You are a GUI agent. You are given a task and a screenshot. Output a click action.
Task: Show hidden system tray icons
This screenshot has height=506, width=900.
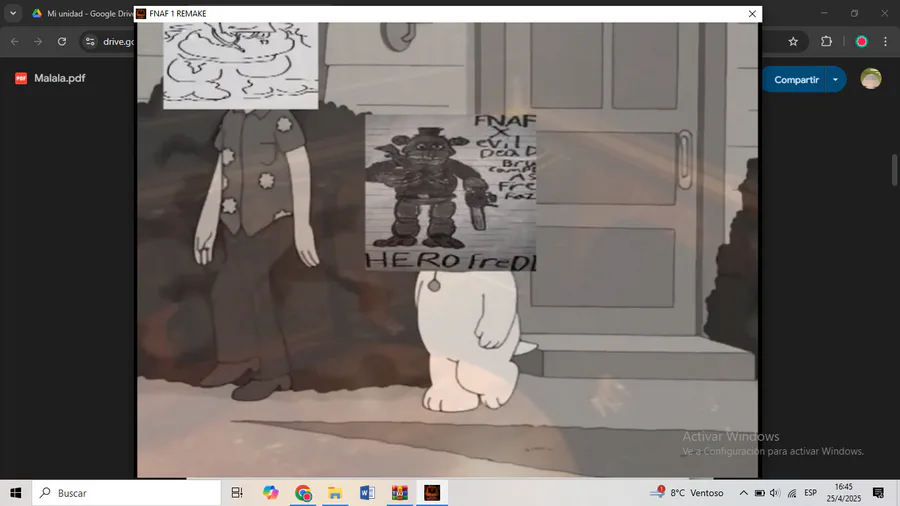[743, 493]
